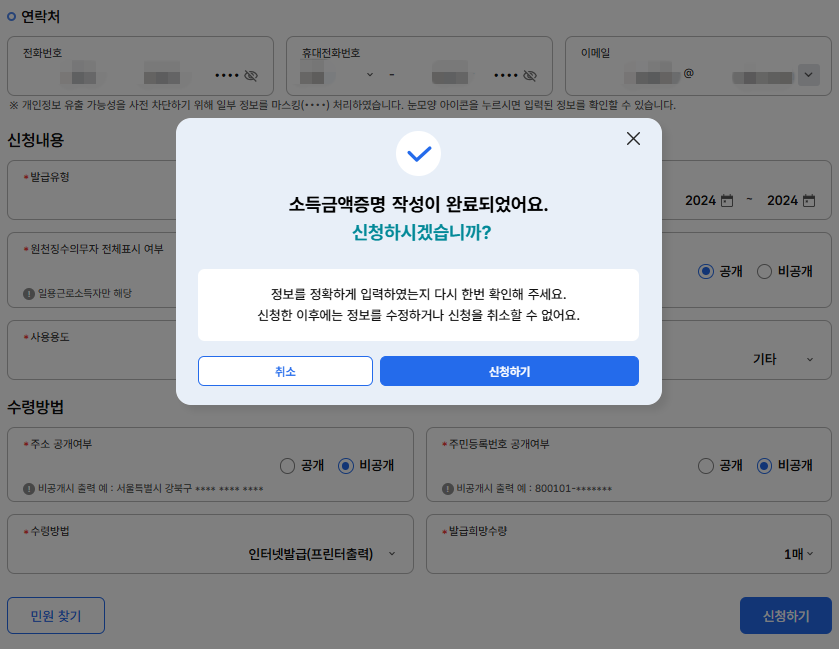Open the email domain dropdown

coord(808,75)
